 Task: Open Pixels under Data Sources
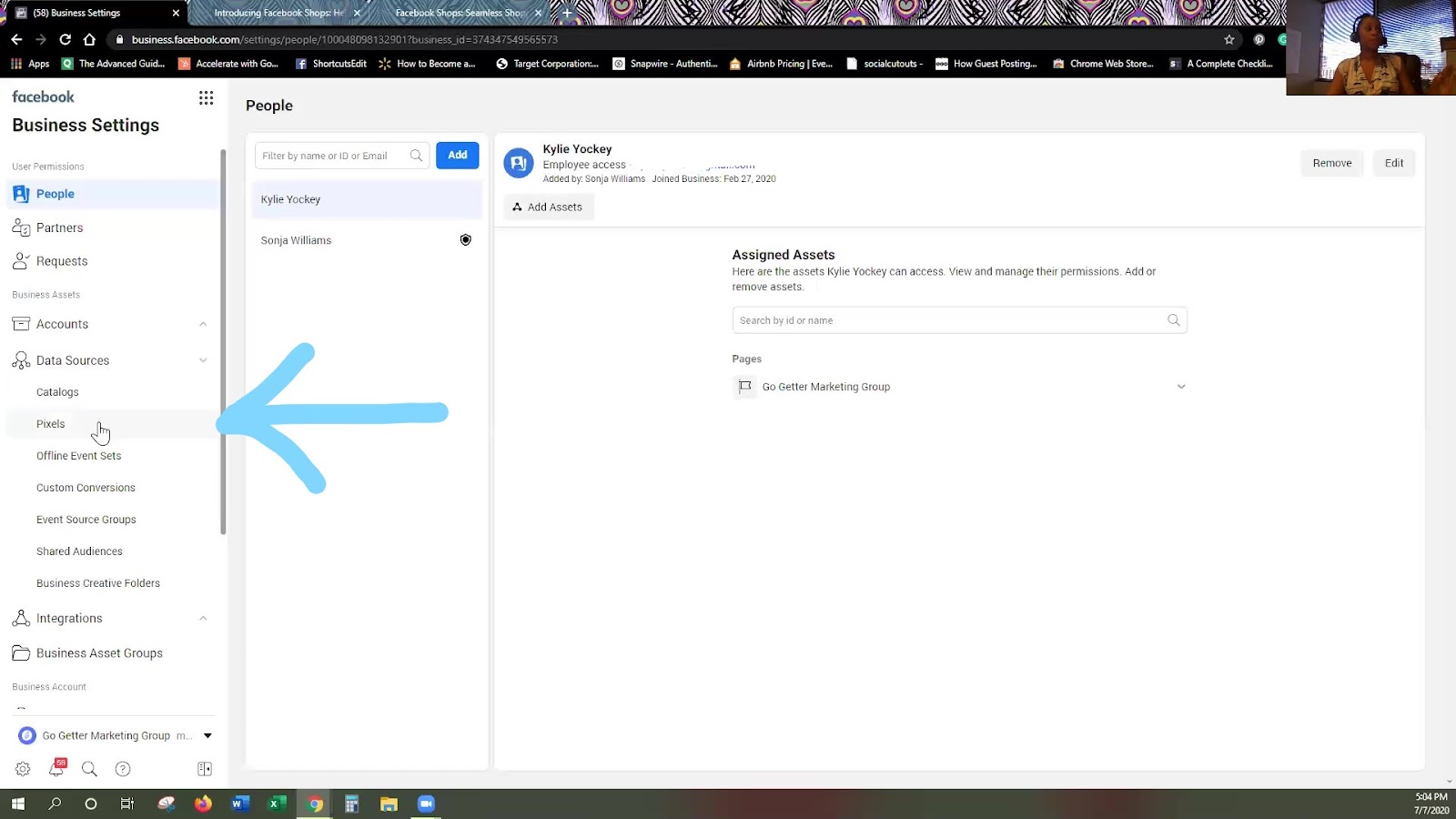51,424
